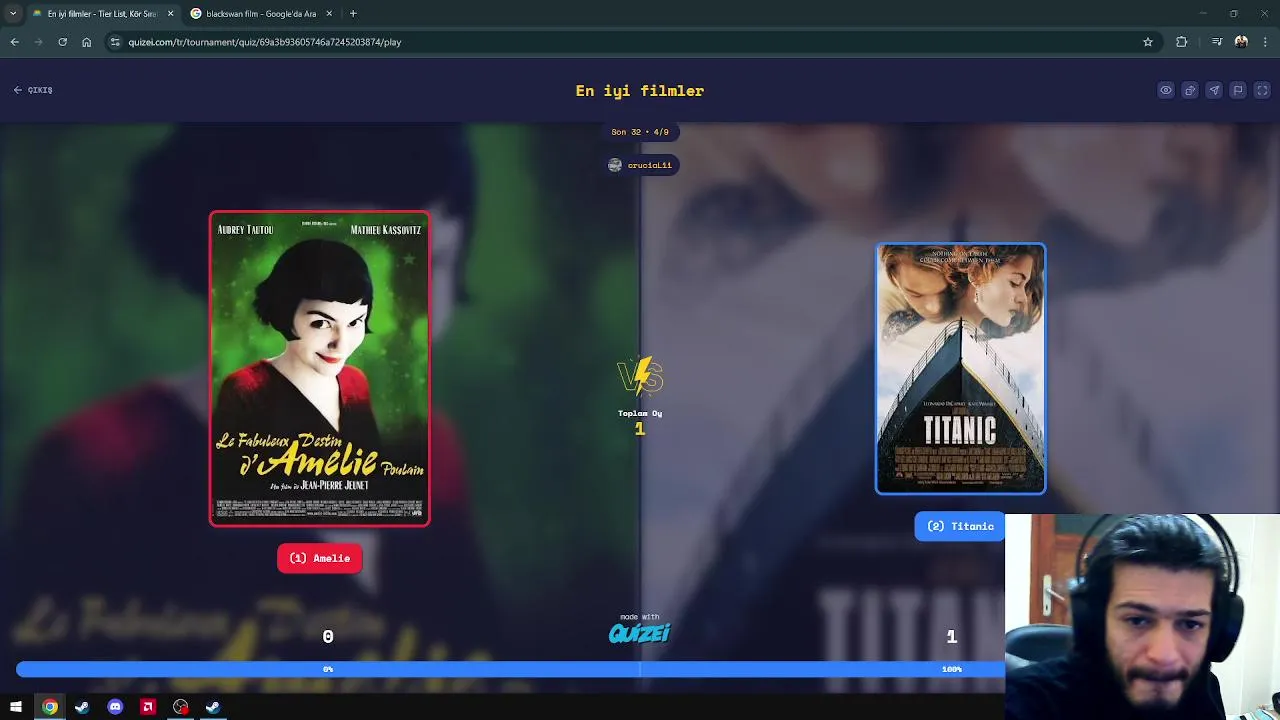Click the lightning VS emblem
This screenshot has width=1280, height=720.
(x=640, y=376)
